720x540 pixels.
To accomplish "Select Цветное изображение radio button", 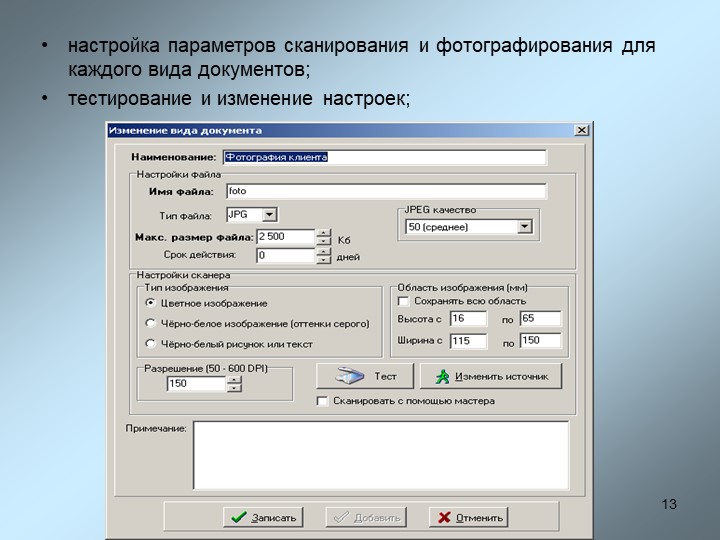I will pos(150,303).
